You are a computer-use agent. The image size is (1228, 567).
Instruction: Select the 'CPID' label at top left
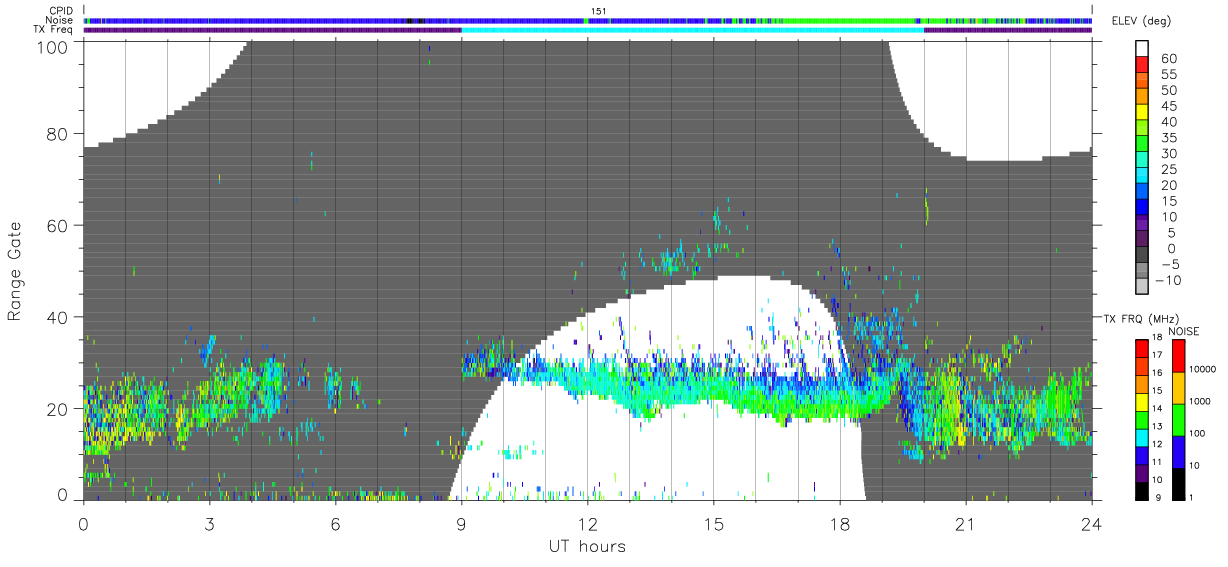pyautogui.click(x=61, y=11)
